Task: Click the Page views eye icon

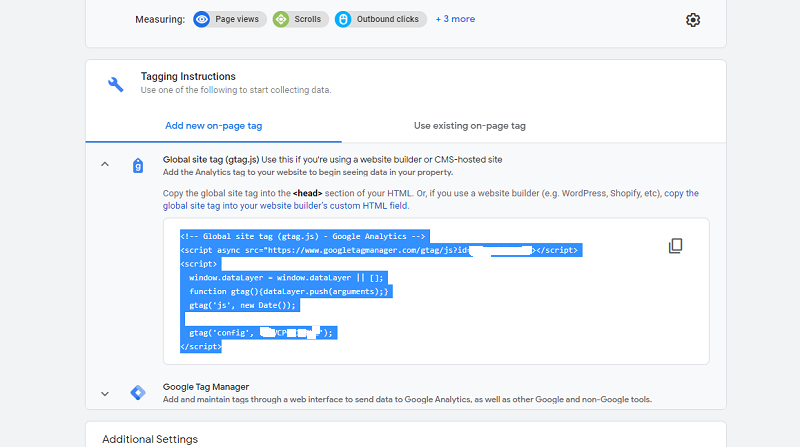Action: (202, 19)
